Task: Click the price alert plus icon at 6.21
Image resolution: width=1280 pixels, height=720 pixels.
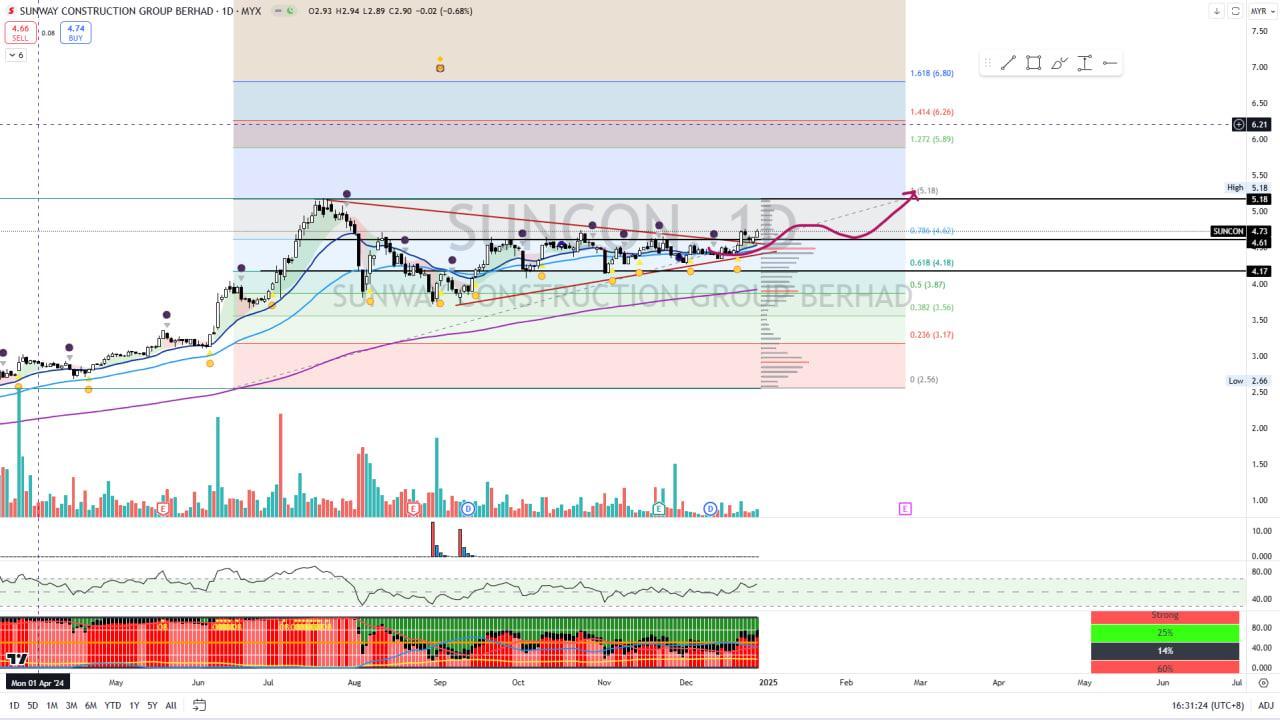Action: pos(1239,124)
